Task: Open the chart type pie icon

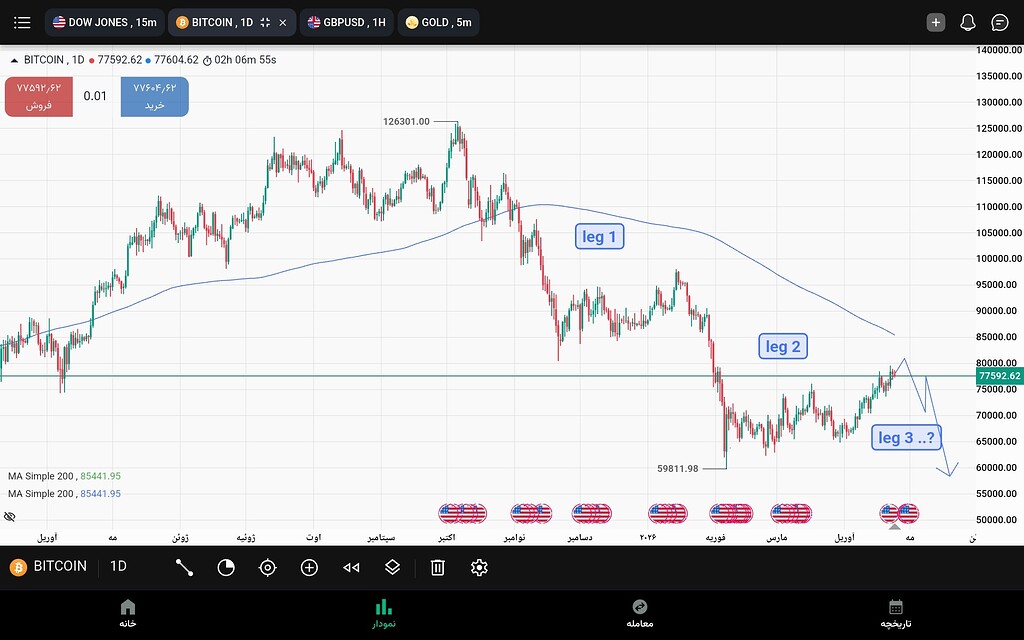Action: click(226, 567)
